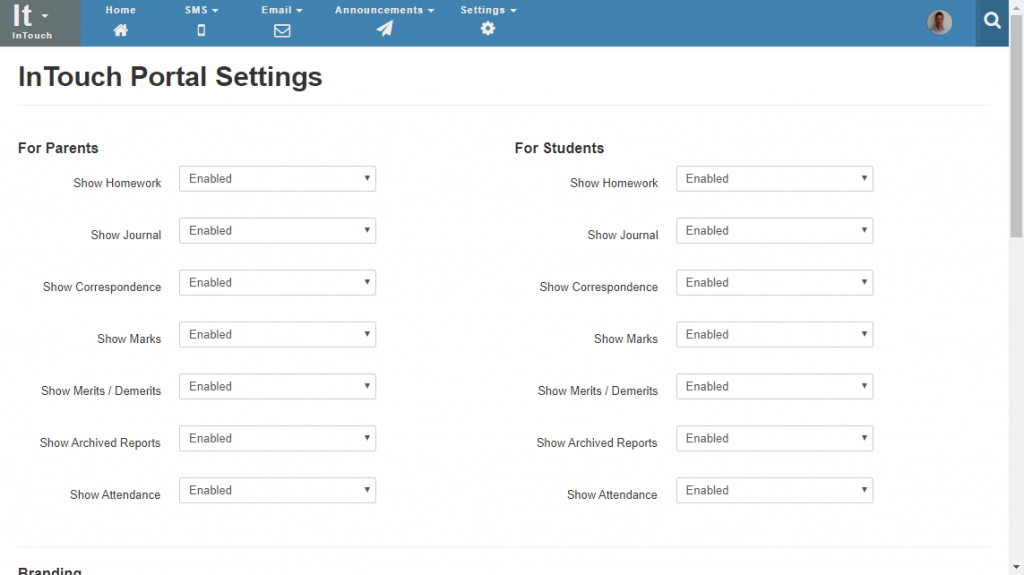Viewport: 1024px width, 575px height.
Task: Click the InTouch Portal Settings title
Action: (170, 77)
